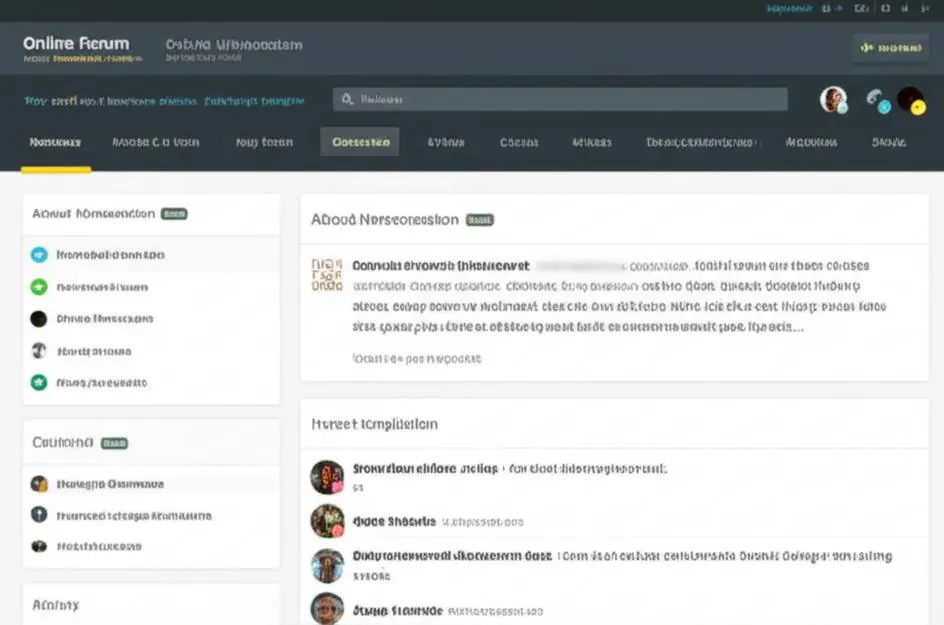Click the magnifying glass search icon
Screen dimensions: 944x625
tap(347, 99)
